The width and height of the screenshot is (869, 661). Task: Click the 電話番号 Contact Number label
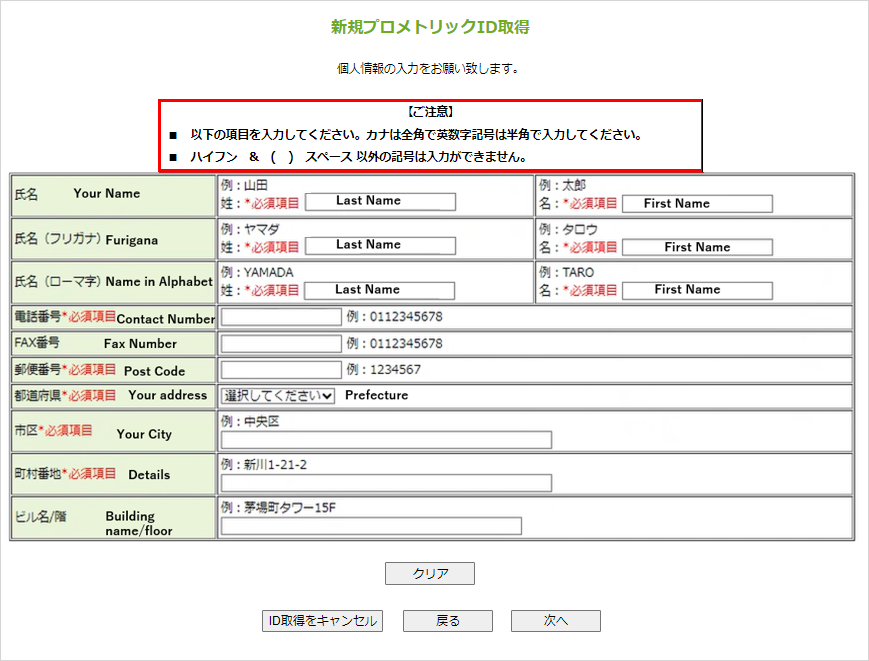[x=114, y=317]
